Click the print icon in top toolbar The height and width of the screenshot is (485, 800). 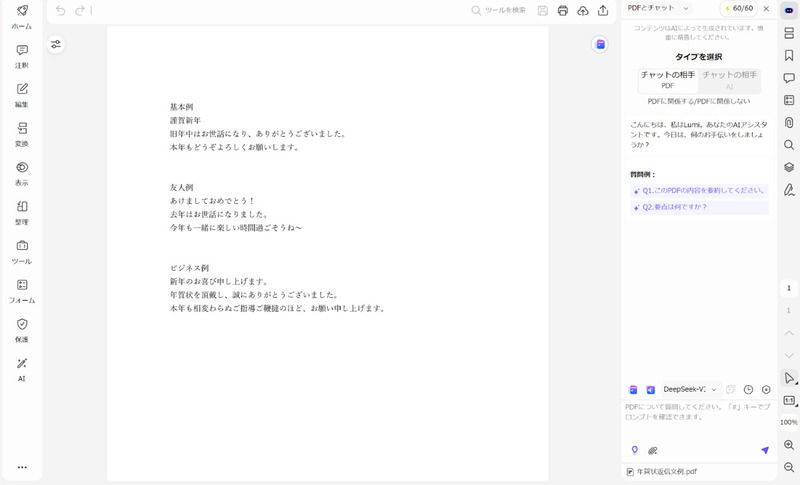563,11
